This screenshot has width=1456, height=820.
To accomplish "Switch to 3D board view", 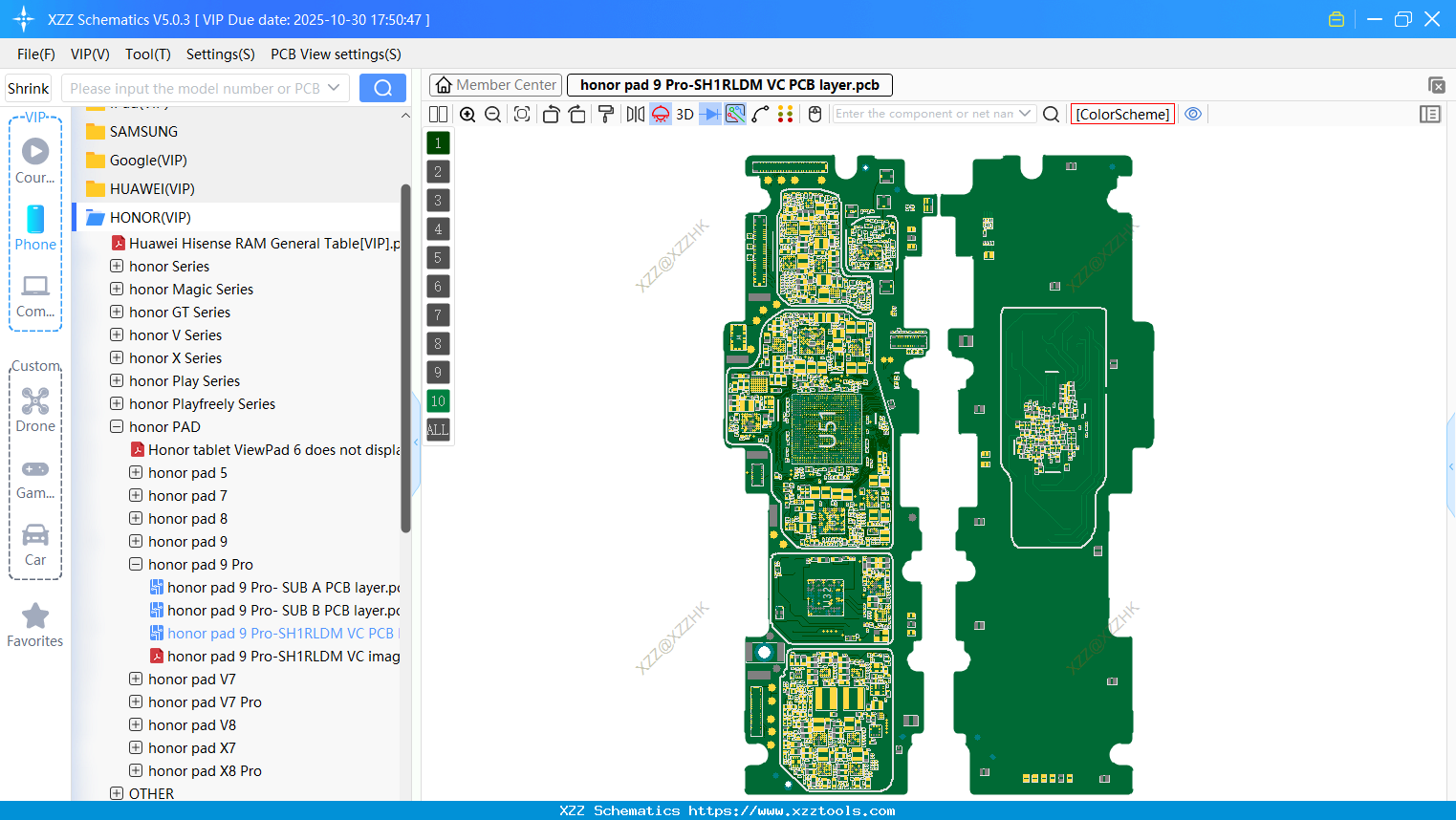I will click(x=685, y=115).
